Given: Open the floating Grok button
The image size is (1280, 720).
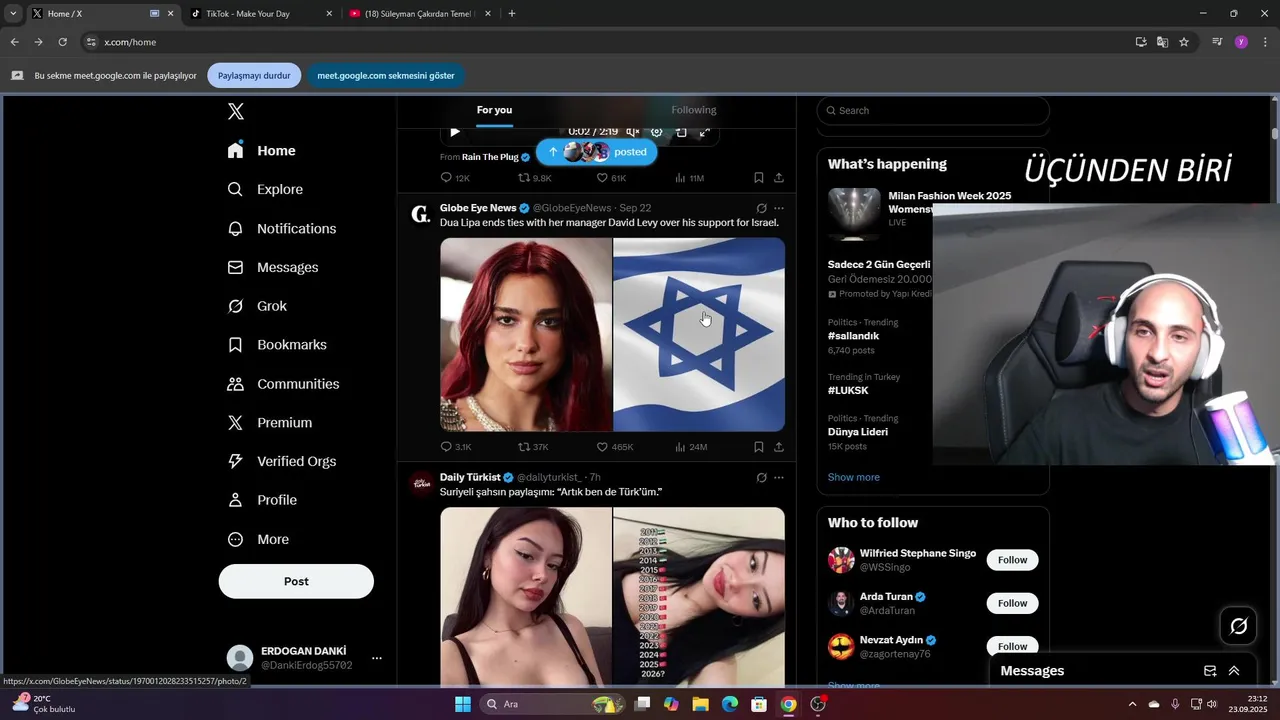Looking at the screenshot, I should (x=1238, y=626).
